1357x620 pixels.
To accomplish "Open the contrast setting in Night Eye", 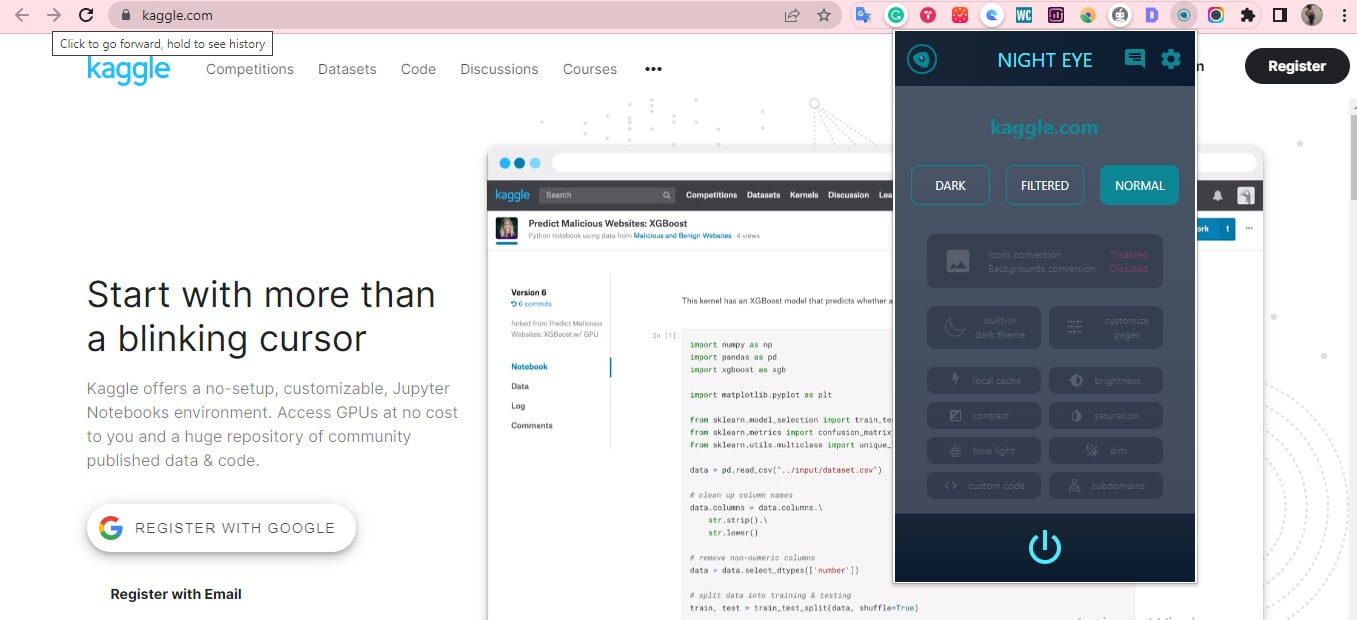I will [984, 416].
